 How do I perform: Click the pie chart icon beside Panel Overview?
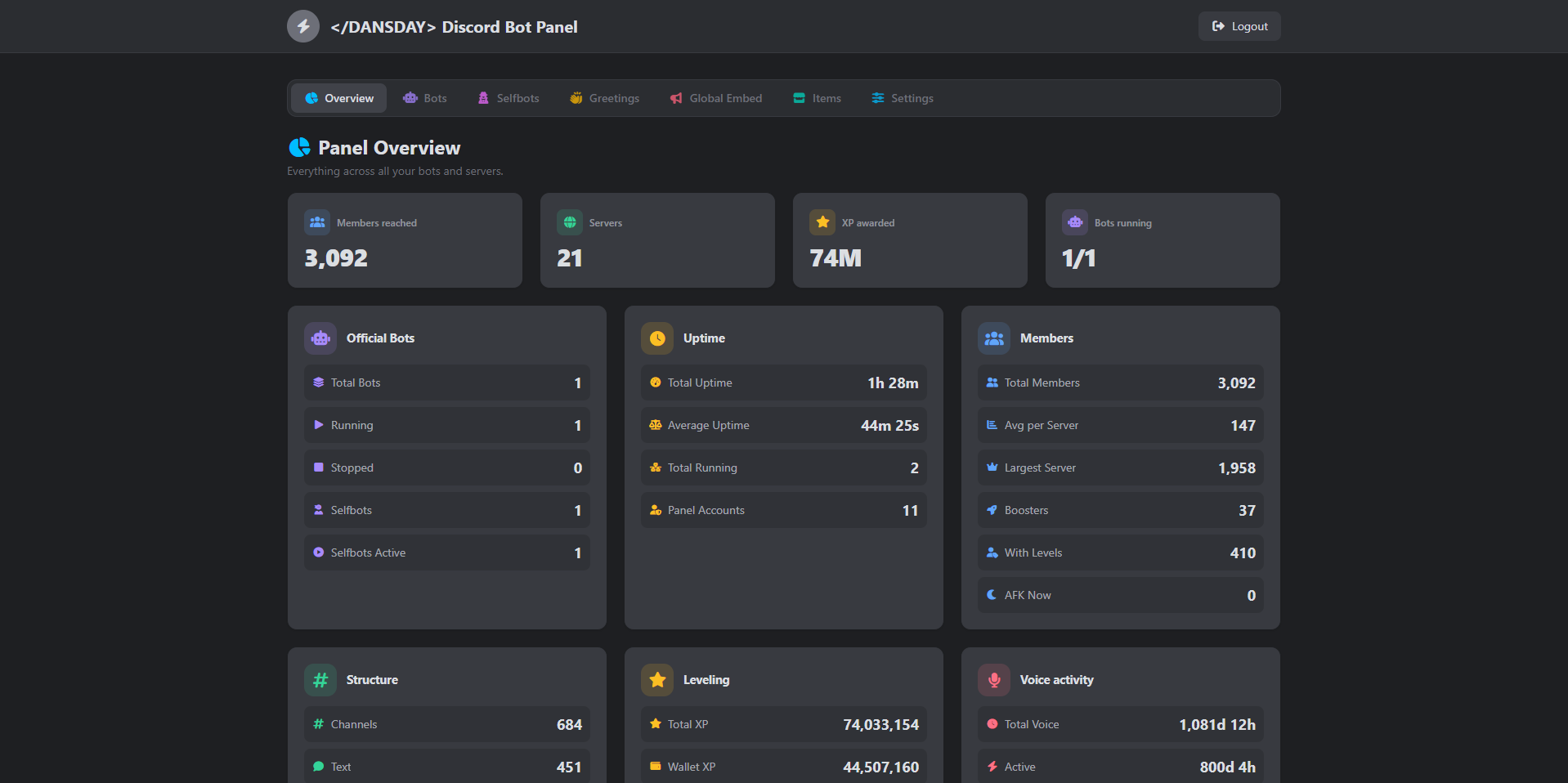[300, 147]
